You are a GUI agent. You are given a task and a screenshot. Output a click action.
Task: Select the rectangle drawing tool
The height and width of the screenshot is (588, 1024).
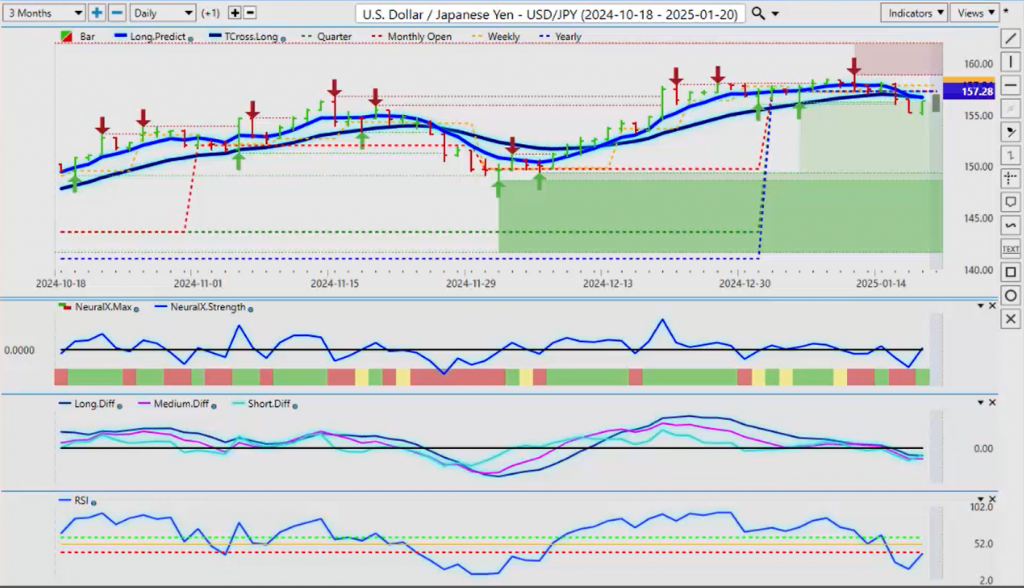[x=1010, y=272]
